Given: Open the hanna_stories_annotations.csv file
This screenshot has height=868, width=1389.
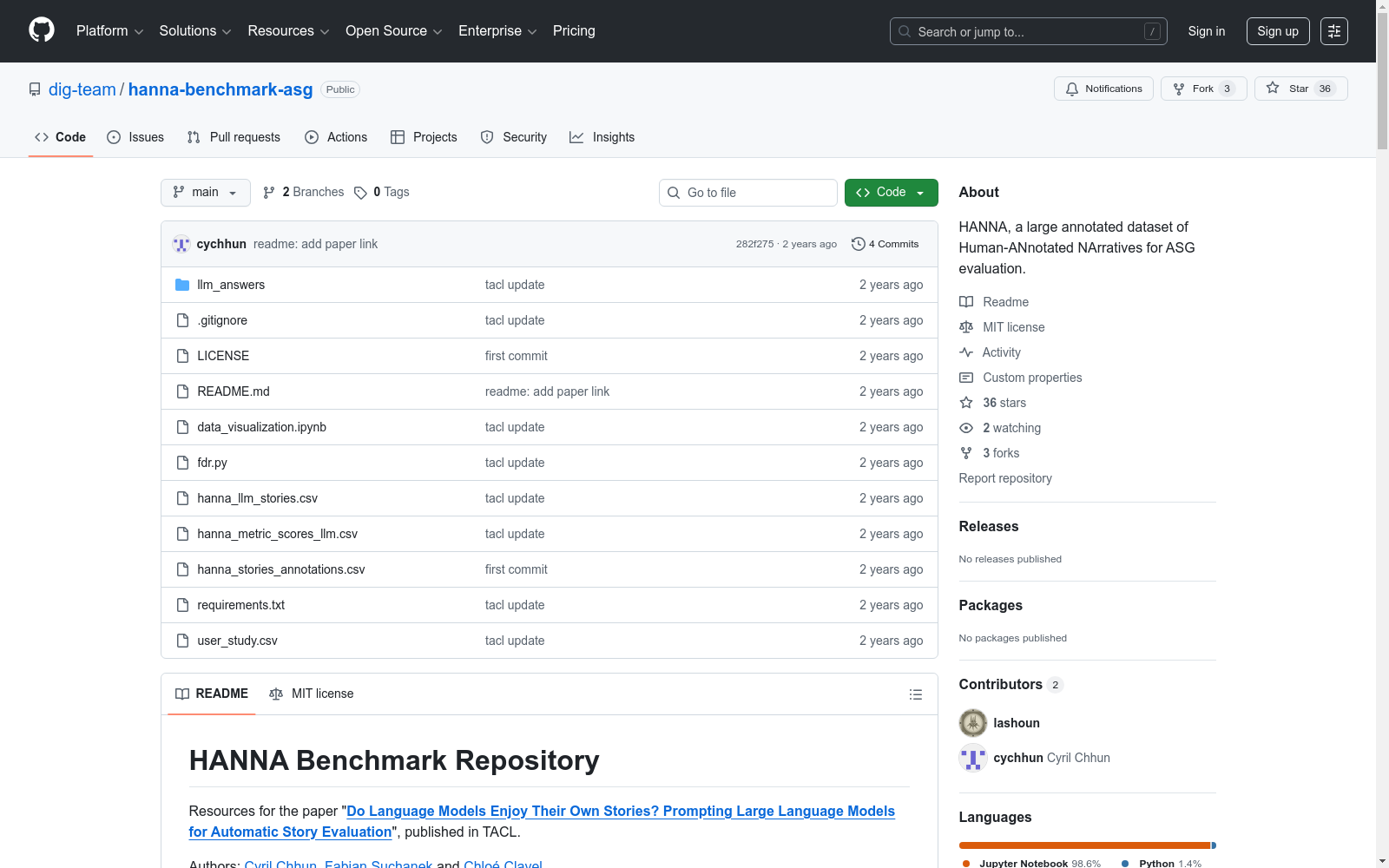Looking at the screenshot, I should pos(280,569).
